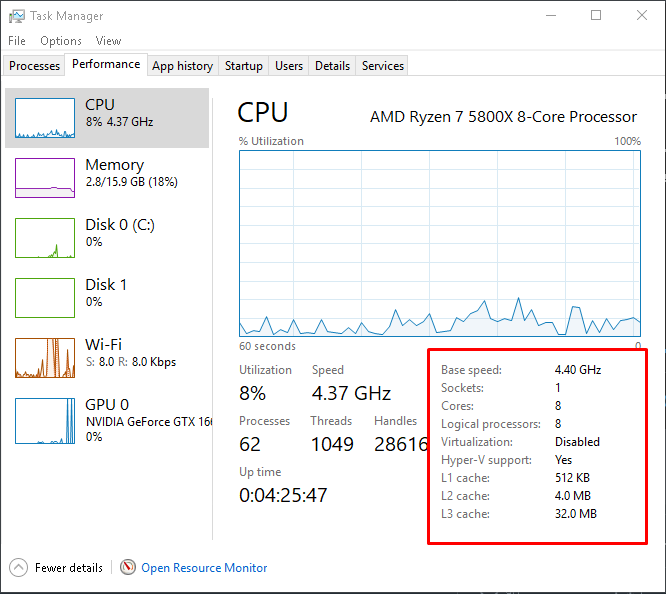
Task: Click the Wi-Fi send/receive rate text
Action: tap(131, 362)
